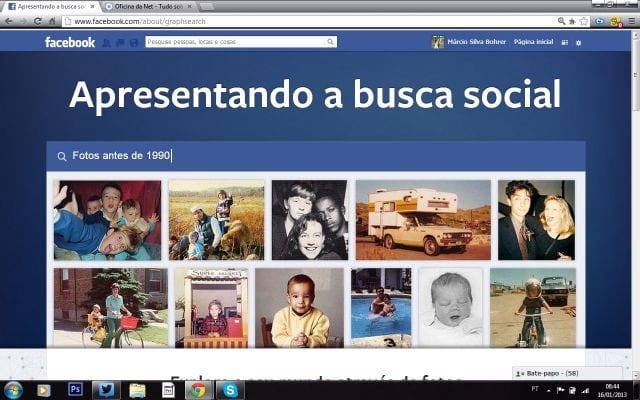Open photo of child with helmet on bike
The image size is (640, 400).
pos(533,308)
